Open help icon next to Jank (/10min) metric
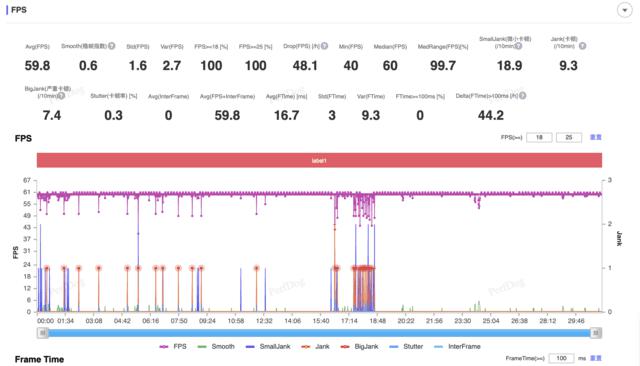640x366 pixels. 582,46
